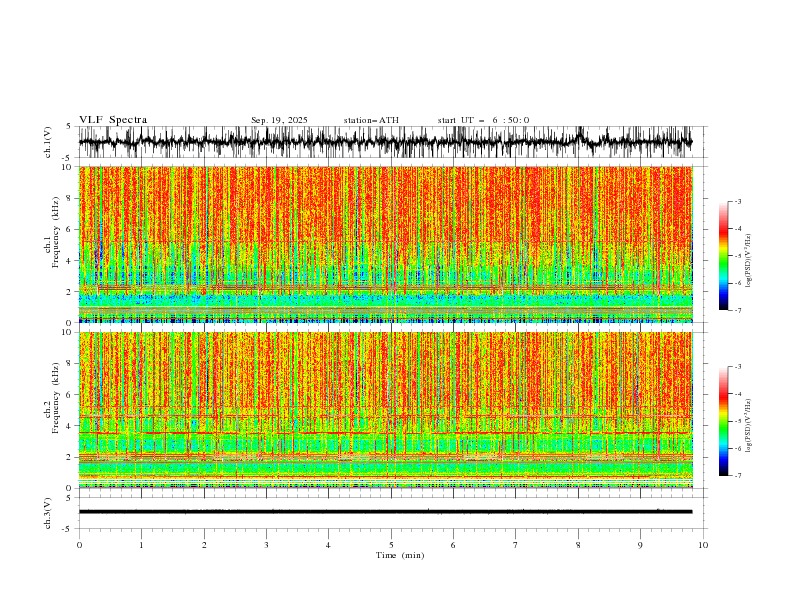Click the '-3' tick on ch.1 color bar
Viewport: 792px width, 612px height.
(x=738, y=201)
